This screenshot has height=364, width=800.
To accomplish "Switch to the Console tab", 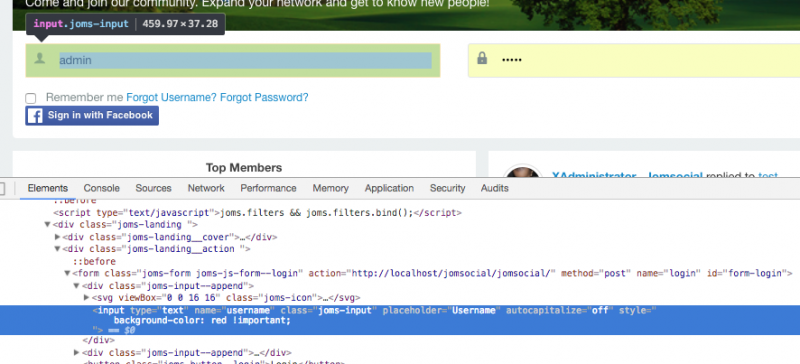I will [102, 188].
